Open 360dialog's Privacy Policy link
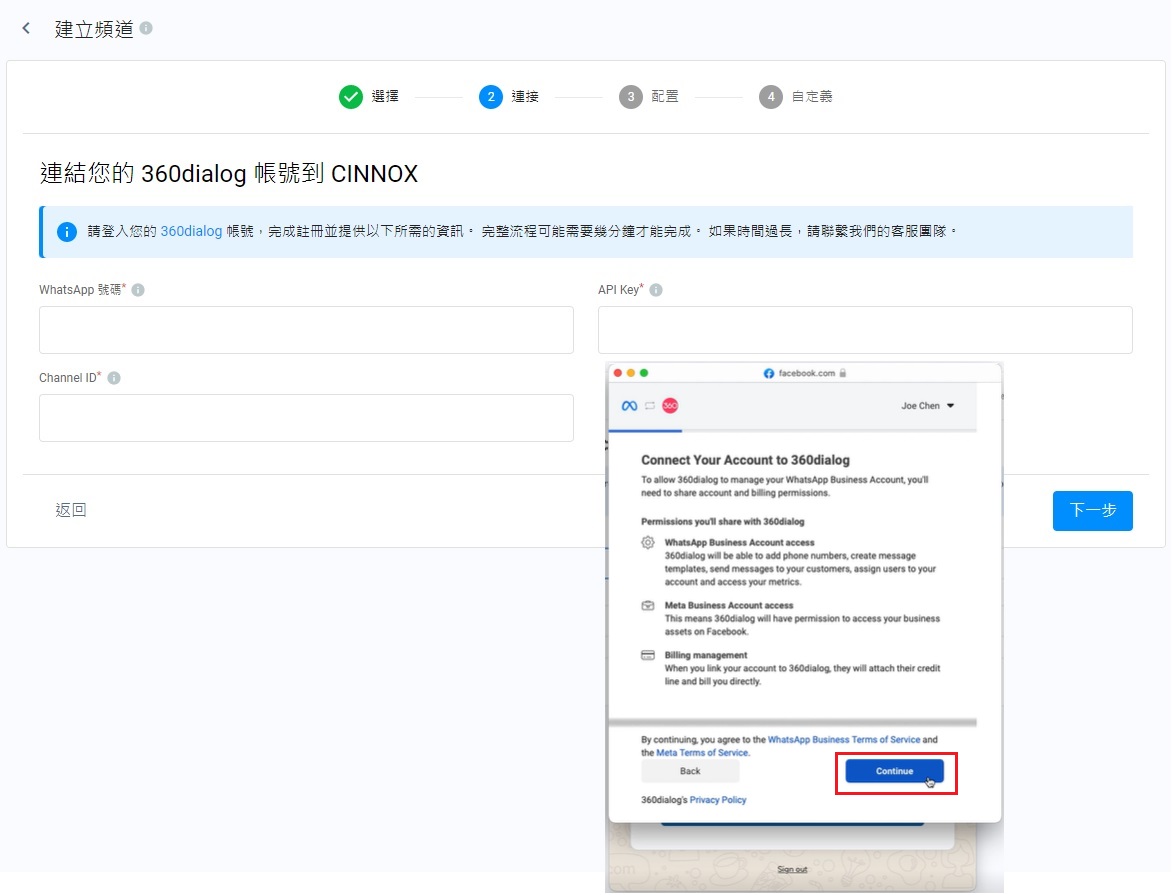This screenshot has width=1175, height=895. coord(718,801)
